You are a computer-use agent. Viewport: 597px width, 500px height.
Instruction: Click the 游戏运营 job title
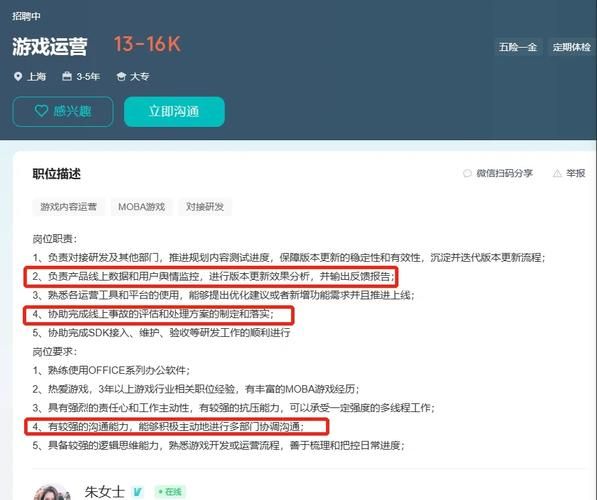point(50,46)
